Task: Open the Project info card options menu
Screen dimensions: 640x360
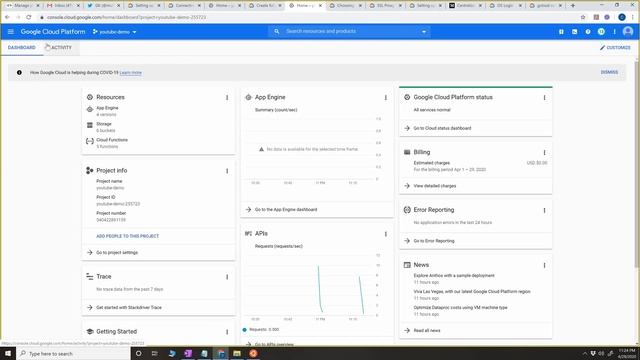Action: point(227,171)
